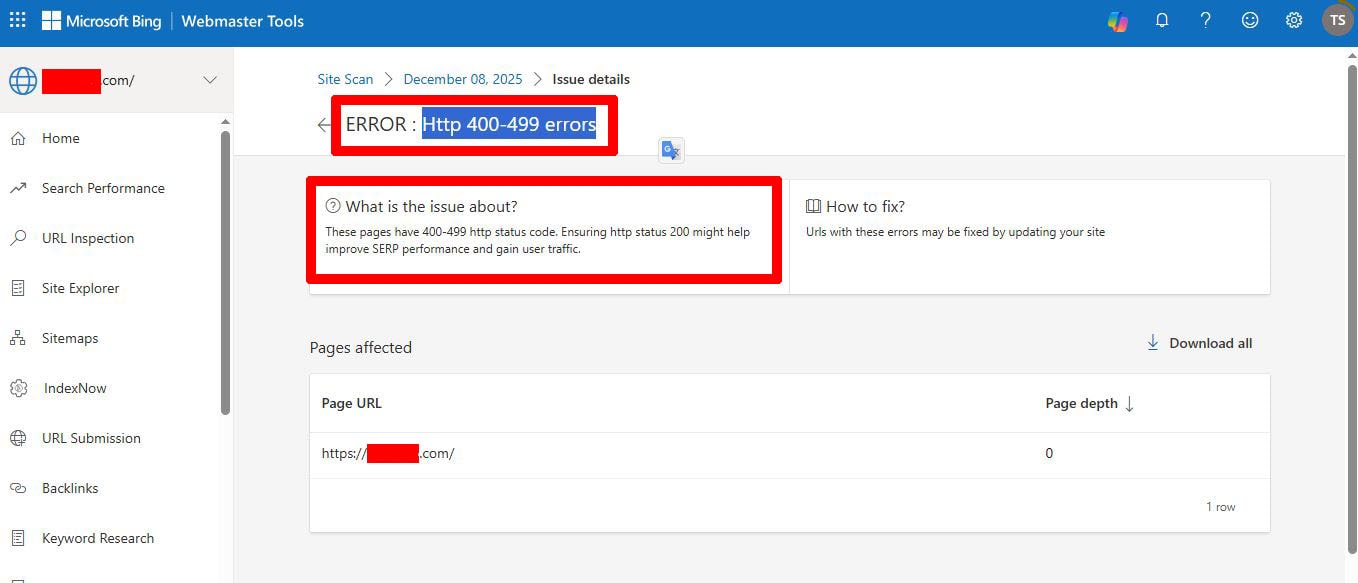The image size is (1358, 583).
Task: Open the TS account profile menu
Action: tap(1337, 20)
